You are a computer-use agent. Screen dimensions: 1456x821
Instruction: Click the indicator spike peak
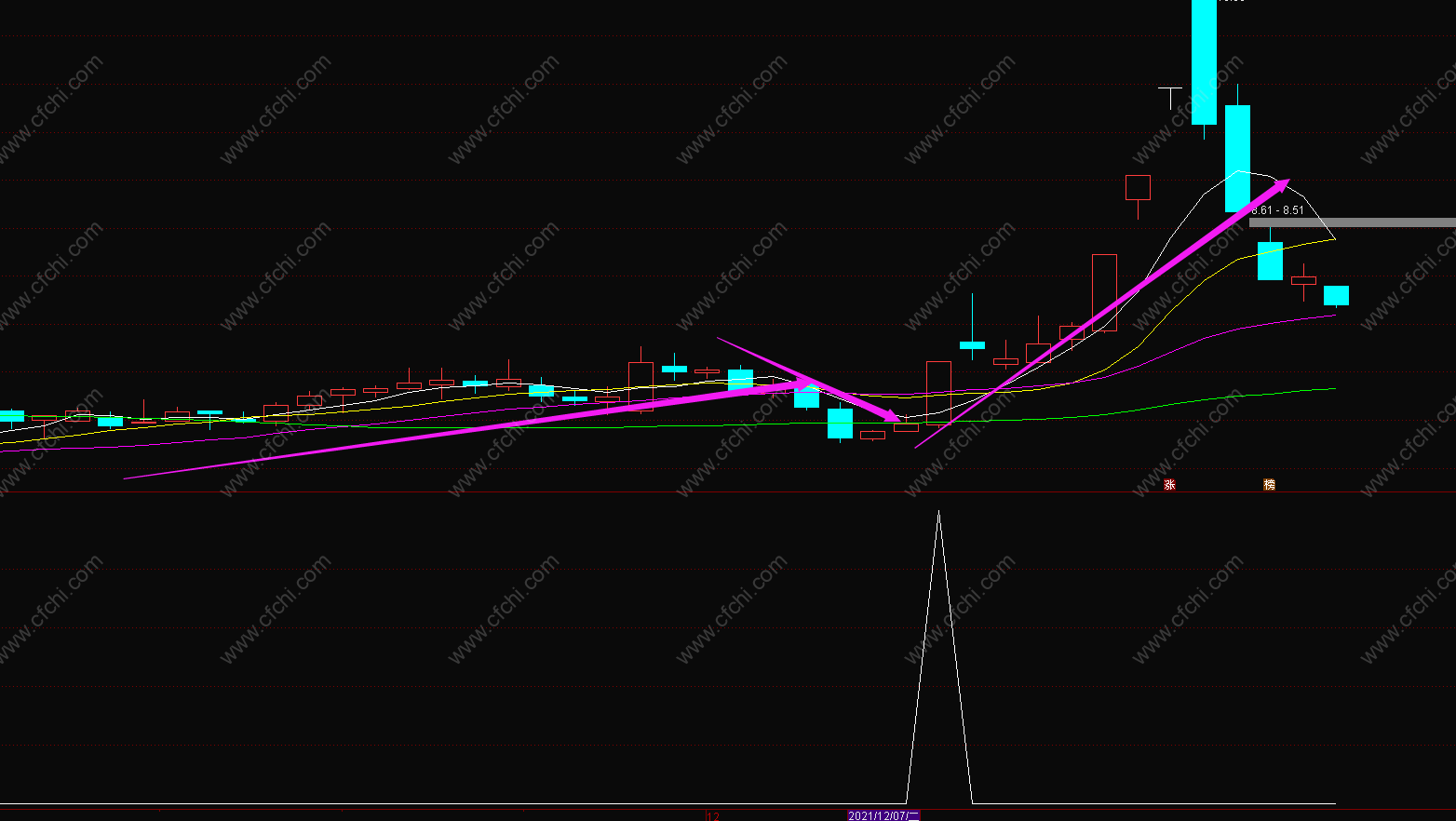pos(938,512)
